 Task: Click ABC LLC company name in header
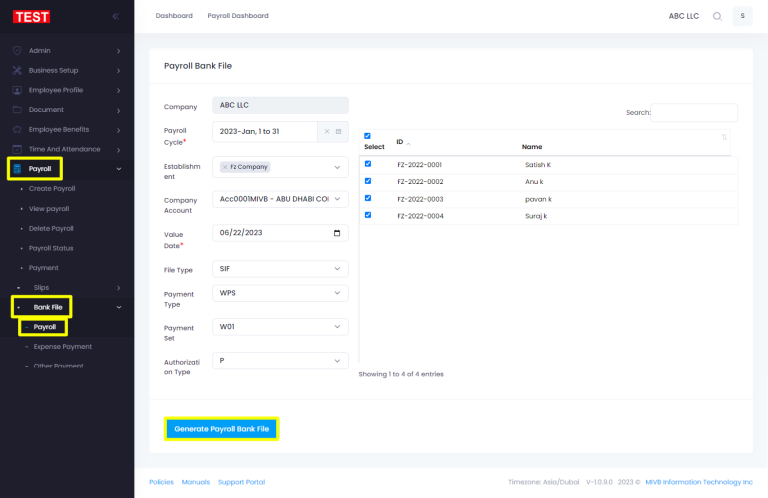click(684, 16)
